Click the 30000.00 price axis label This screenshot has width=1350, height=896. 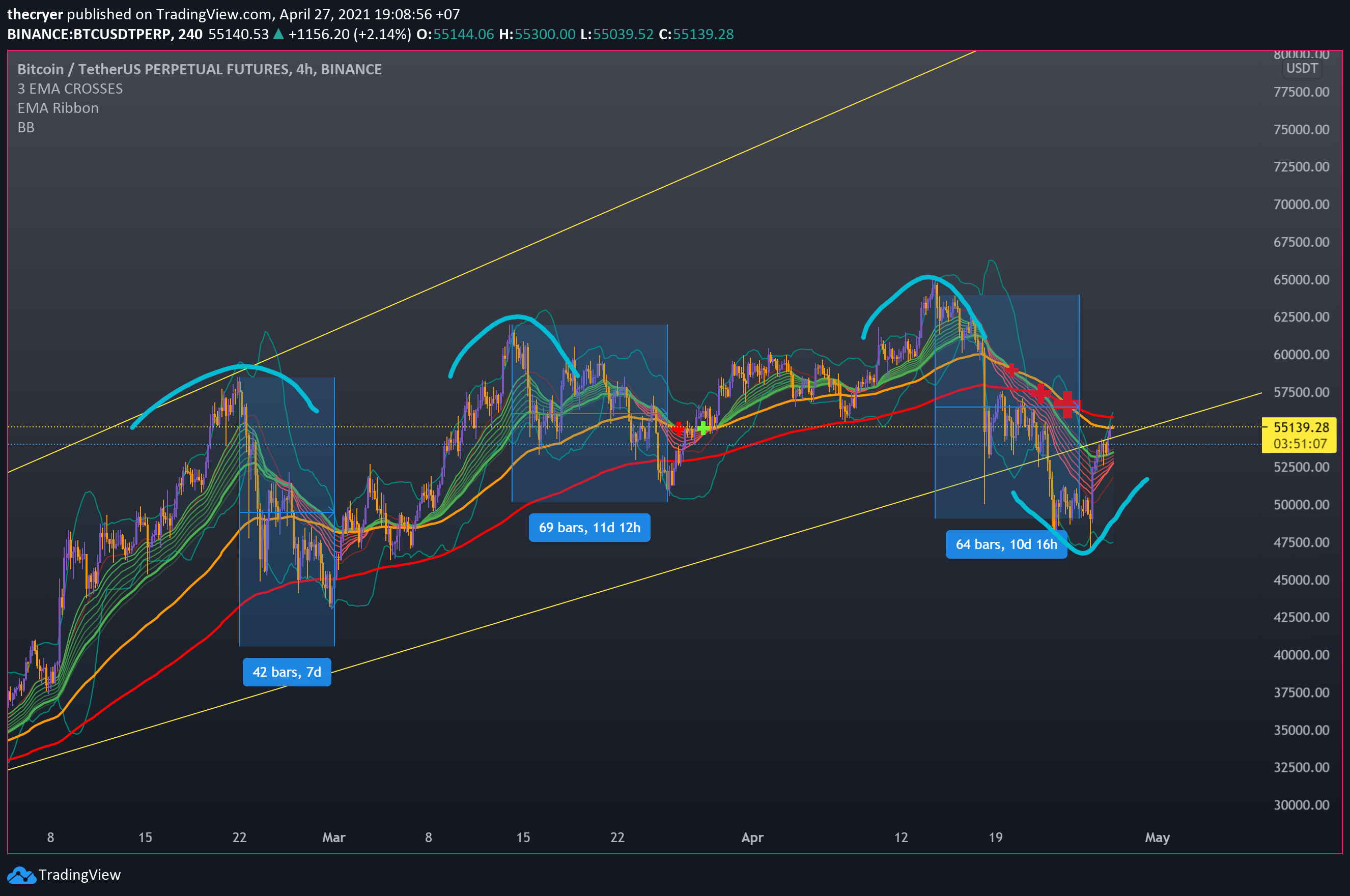[1302, 805]
